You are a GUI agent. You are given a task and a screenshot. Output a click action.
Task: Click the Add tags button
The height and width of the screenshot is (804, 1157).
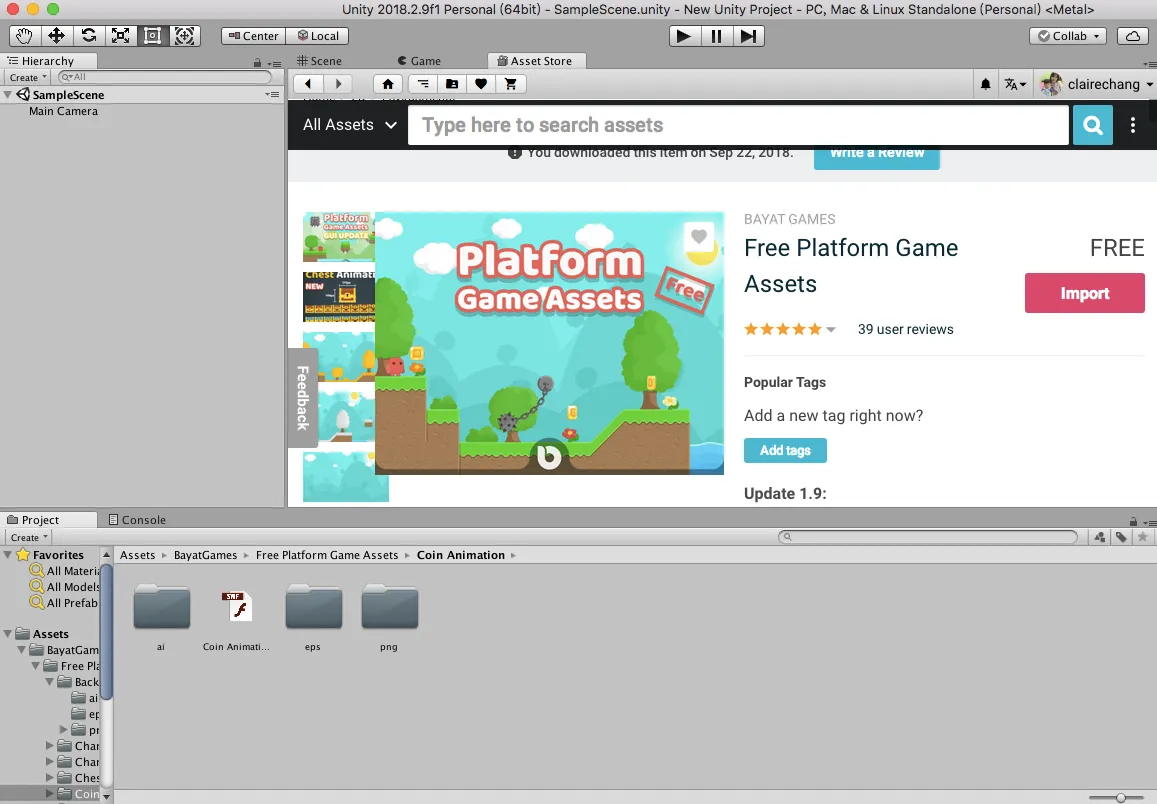[x=785, y=450]
